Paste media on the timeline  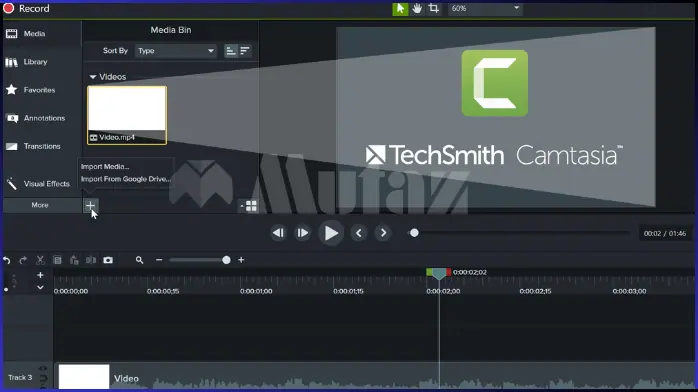click(74, 260)
